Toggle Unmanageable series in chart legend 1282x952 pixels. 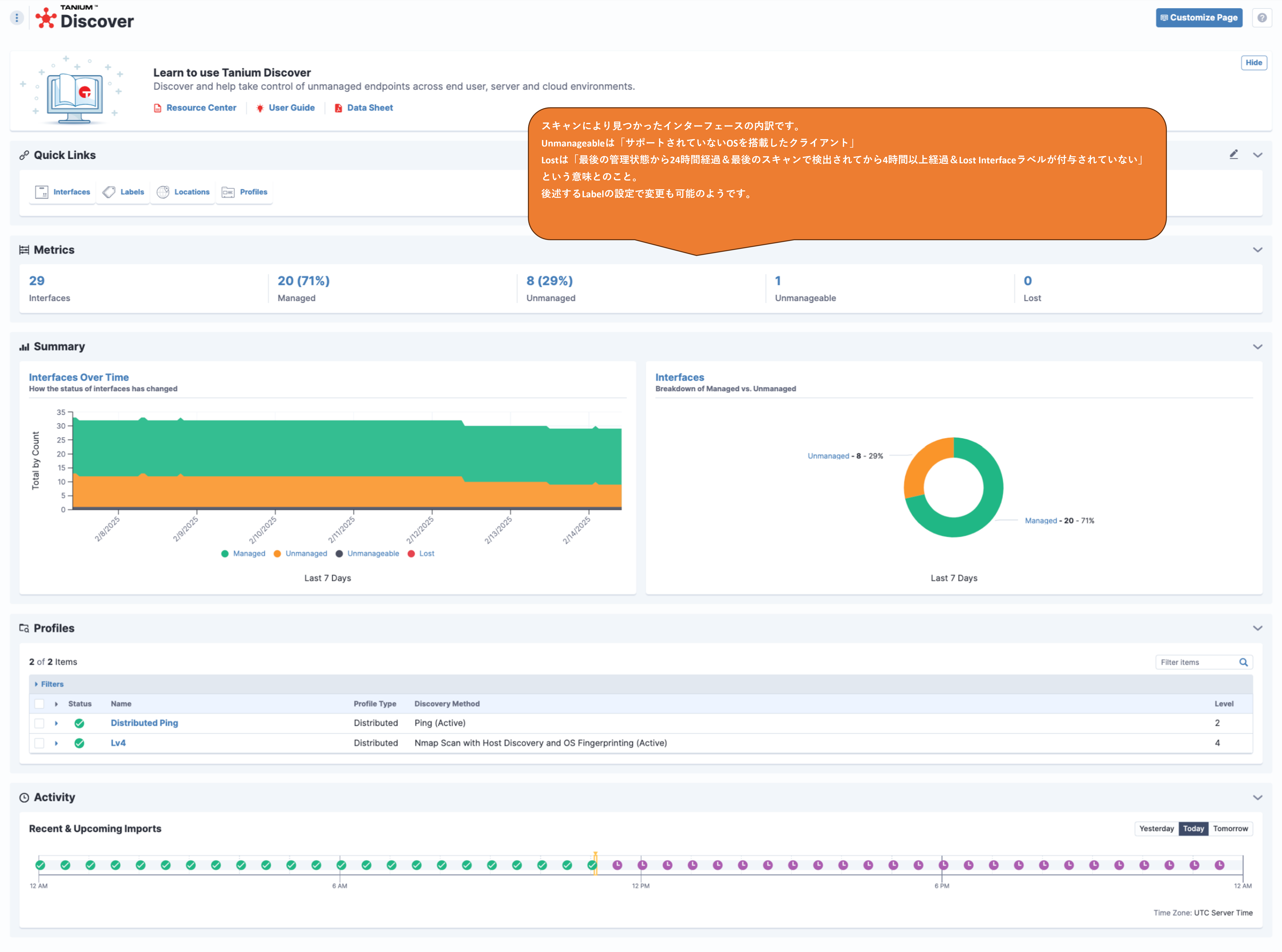coord(367,554)
